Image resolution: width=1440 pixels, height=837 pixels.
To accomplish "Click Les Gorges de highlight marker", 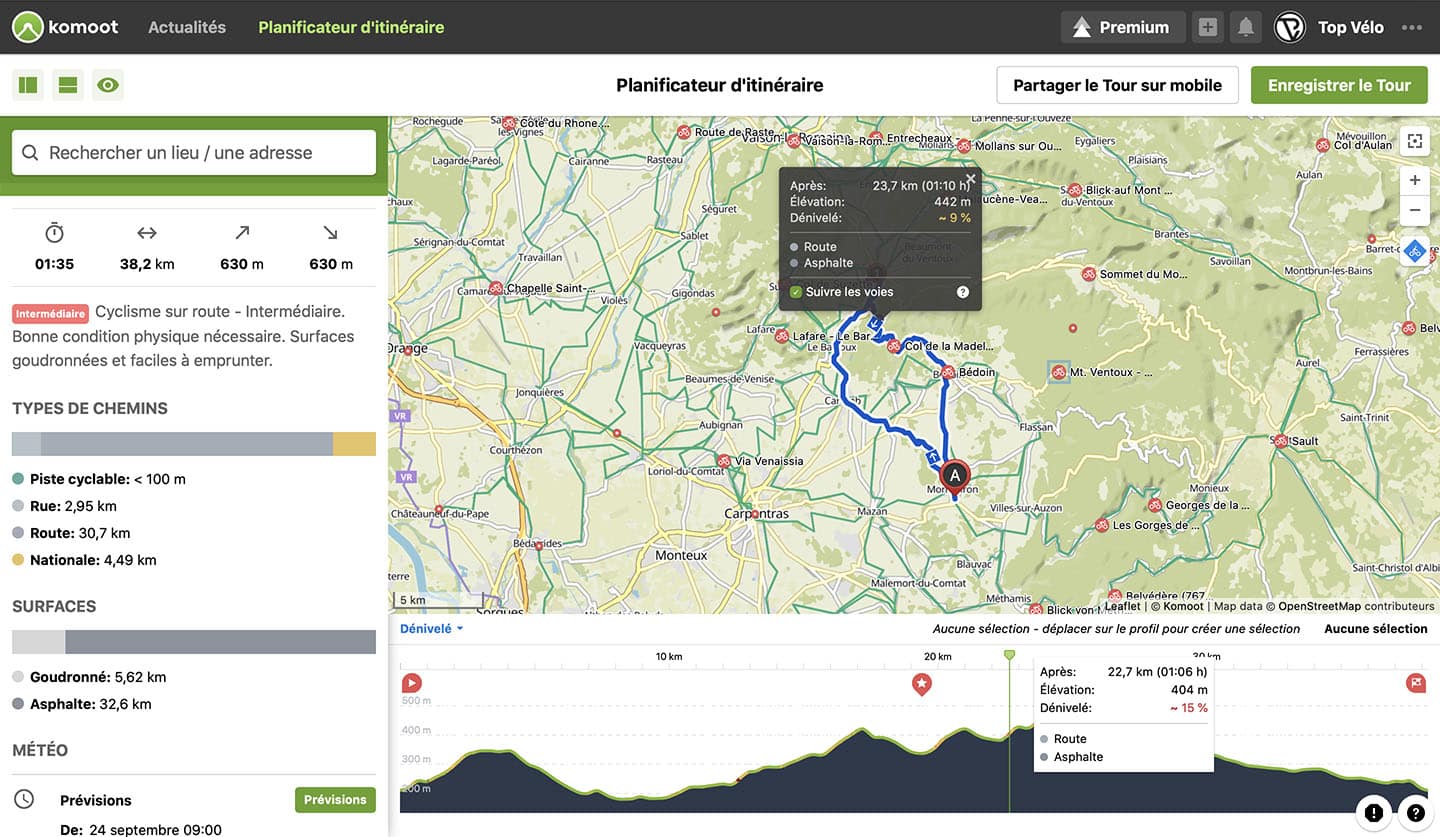I will [x=1101, y=524].
